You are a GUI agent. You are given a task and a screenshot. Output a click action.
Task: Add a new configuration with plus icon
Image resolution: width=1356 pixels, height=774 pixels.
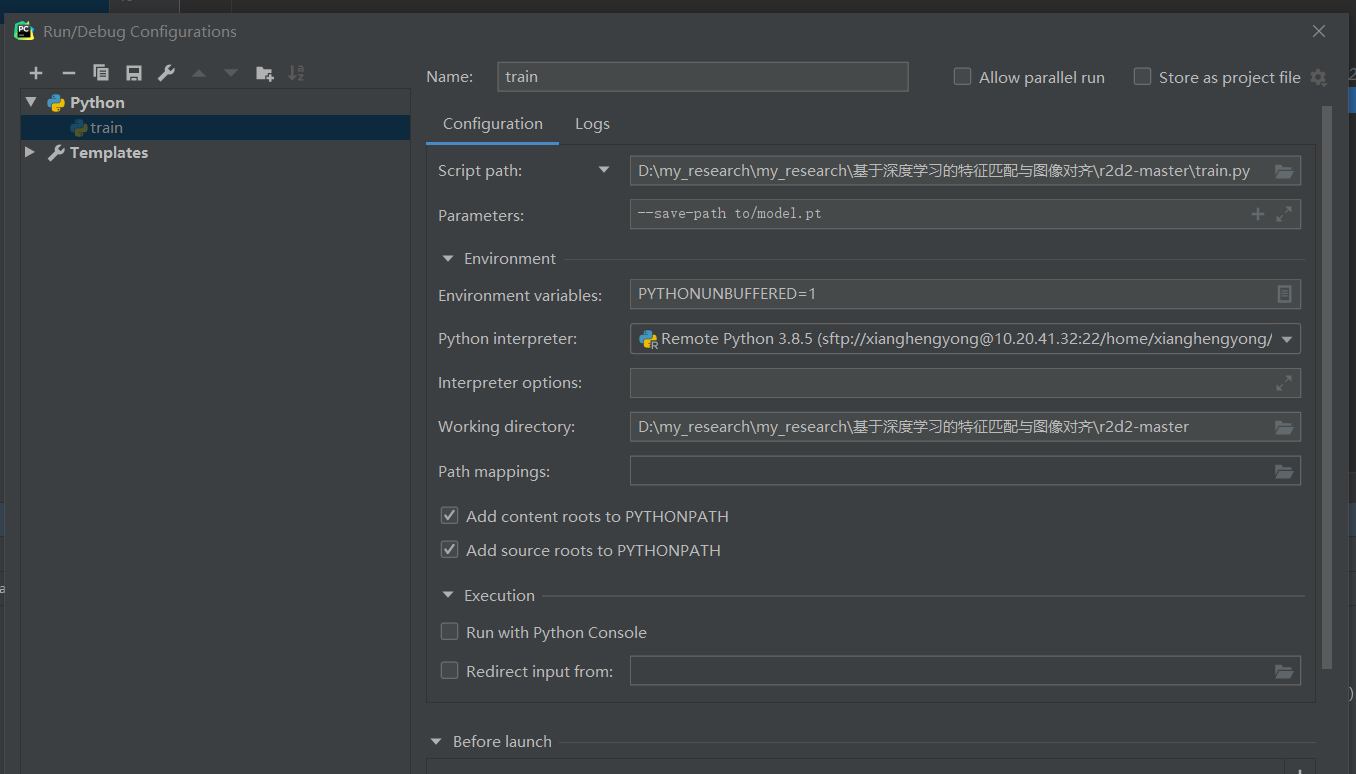coord(36,73)
